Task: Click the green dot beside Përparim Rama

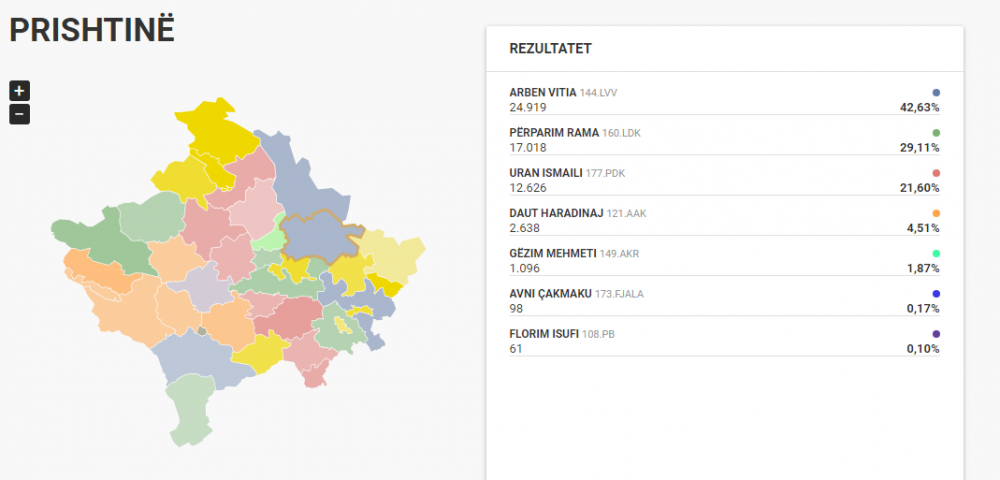Action: coord(936,133)
